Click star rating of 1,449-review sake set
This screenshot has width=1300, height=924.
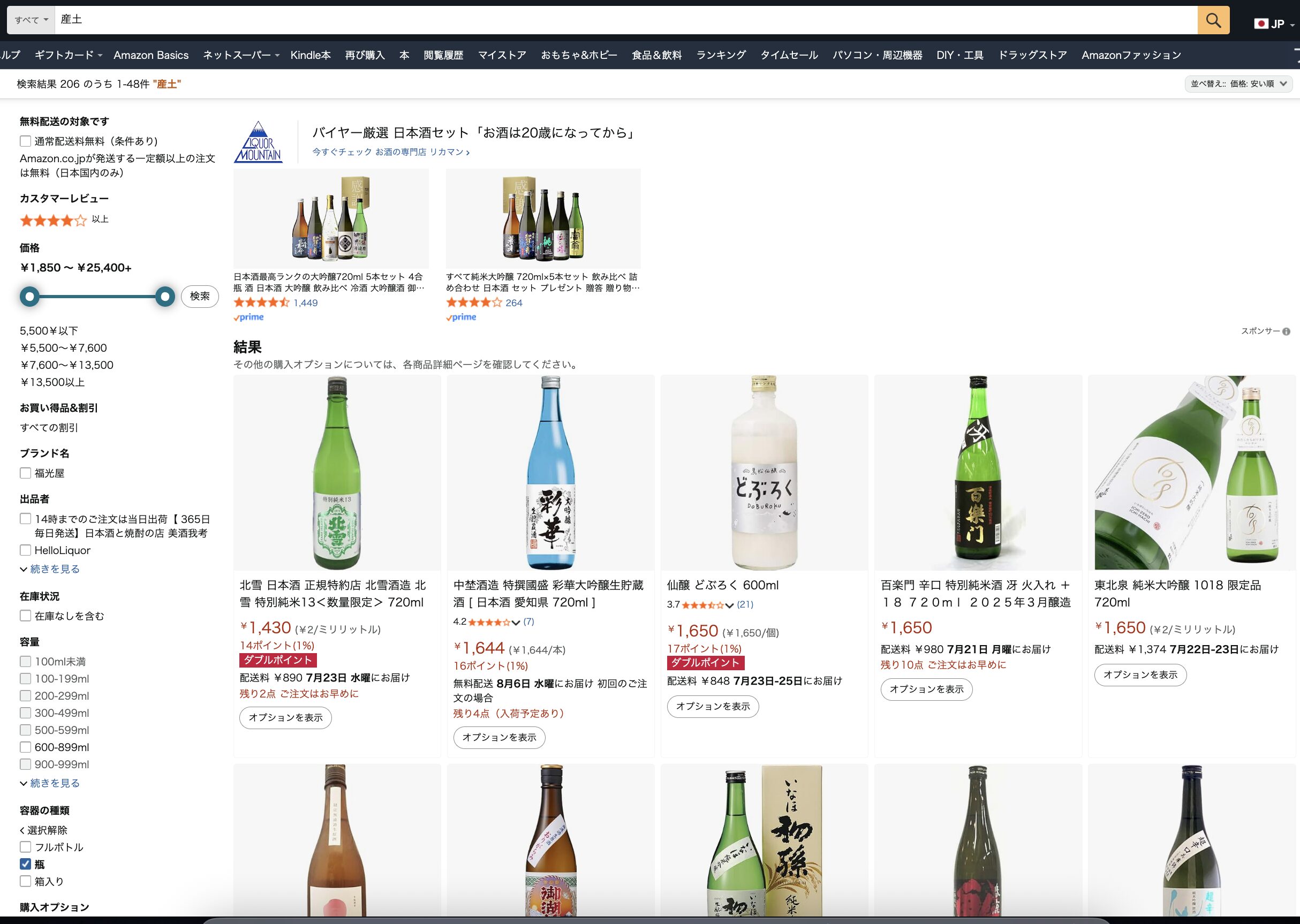click(x=262, y=302)
